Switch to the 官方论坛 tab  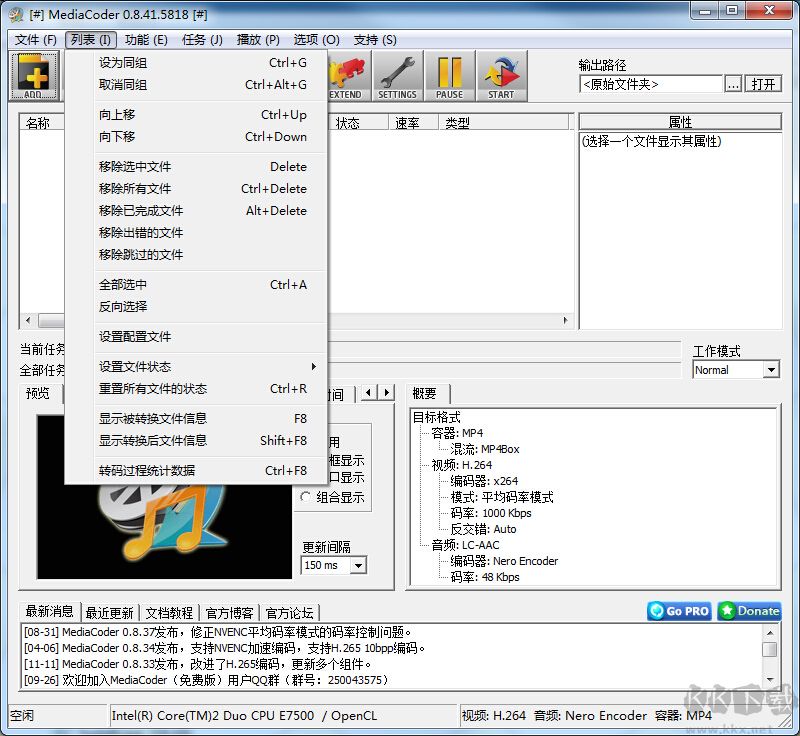click(292, 611)
